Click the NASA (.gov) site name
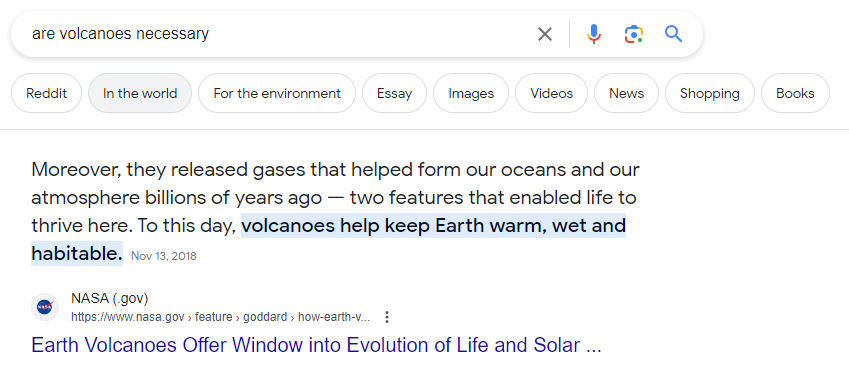 click(x=109, y=298)
